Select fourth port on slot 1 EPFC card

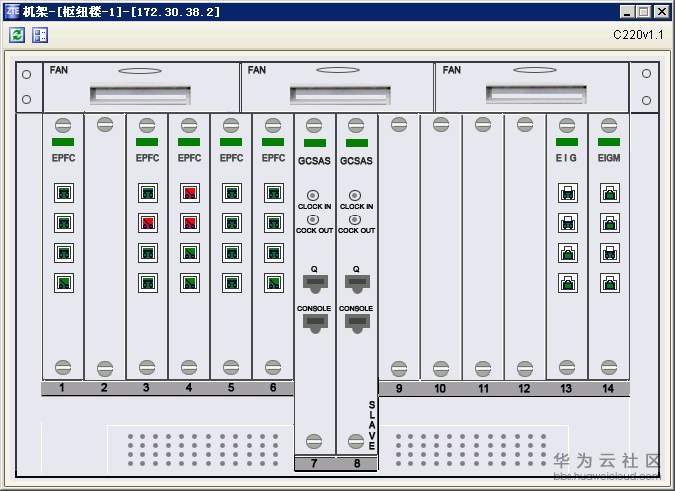64,283
